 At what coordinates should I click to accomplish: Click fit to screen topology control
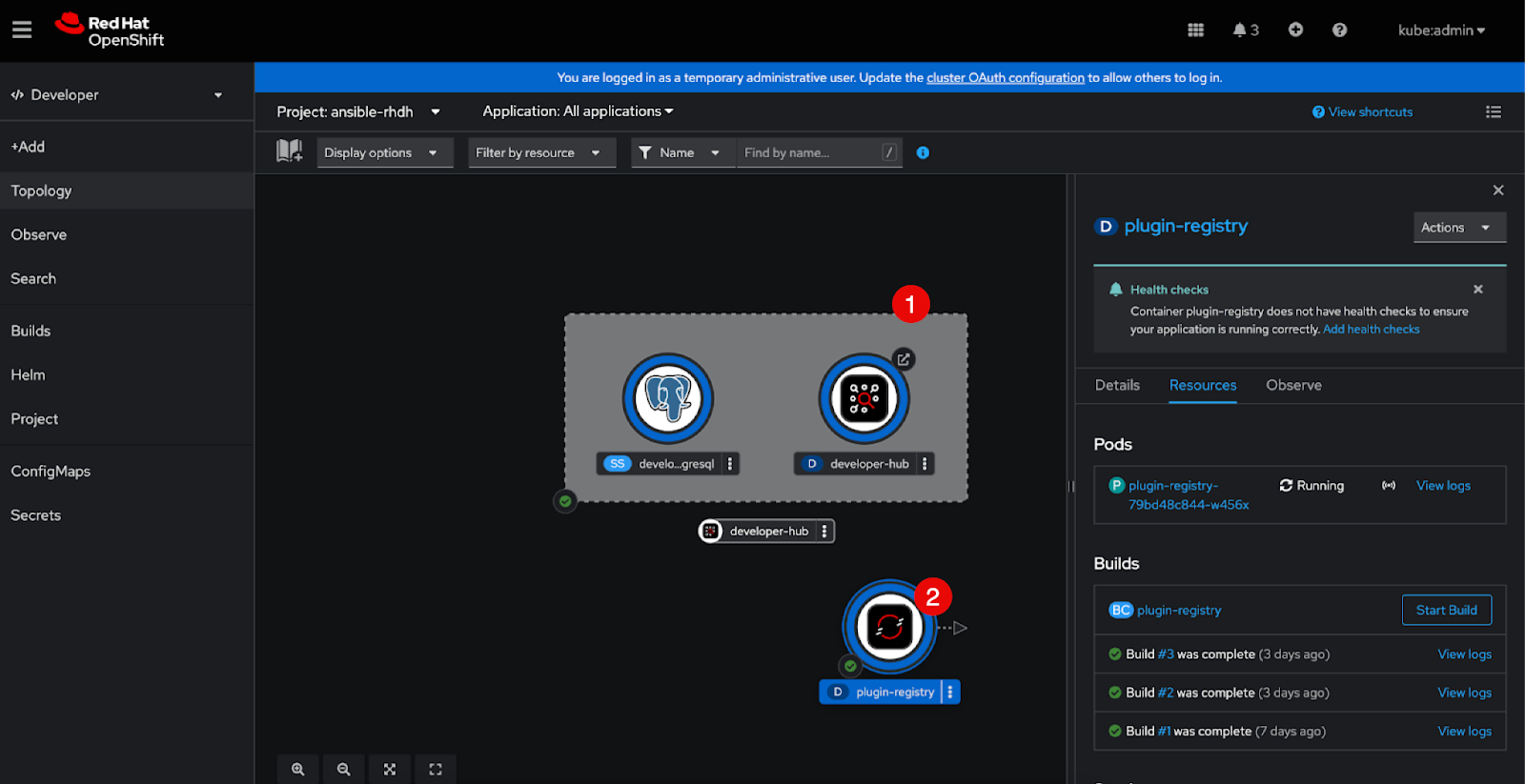coord(390,770)
